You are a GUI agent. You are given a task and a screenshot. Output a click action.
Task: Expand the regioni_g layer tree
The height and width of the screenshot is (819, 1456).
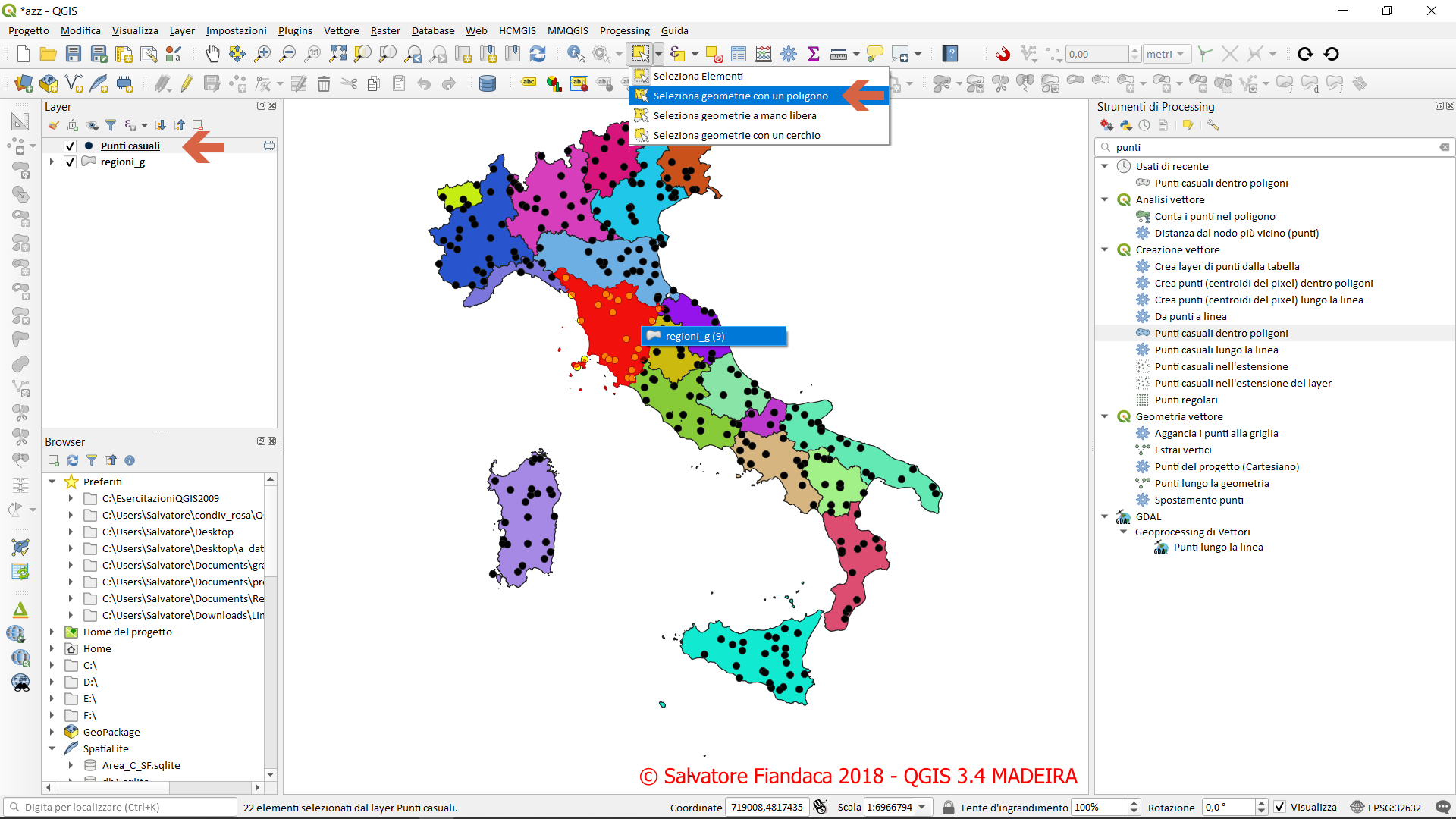coord(52,162)
